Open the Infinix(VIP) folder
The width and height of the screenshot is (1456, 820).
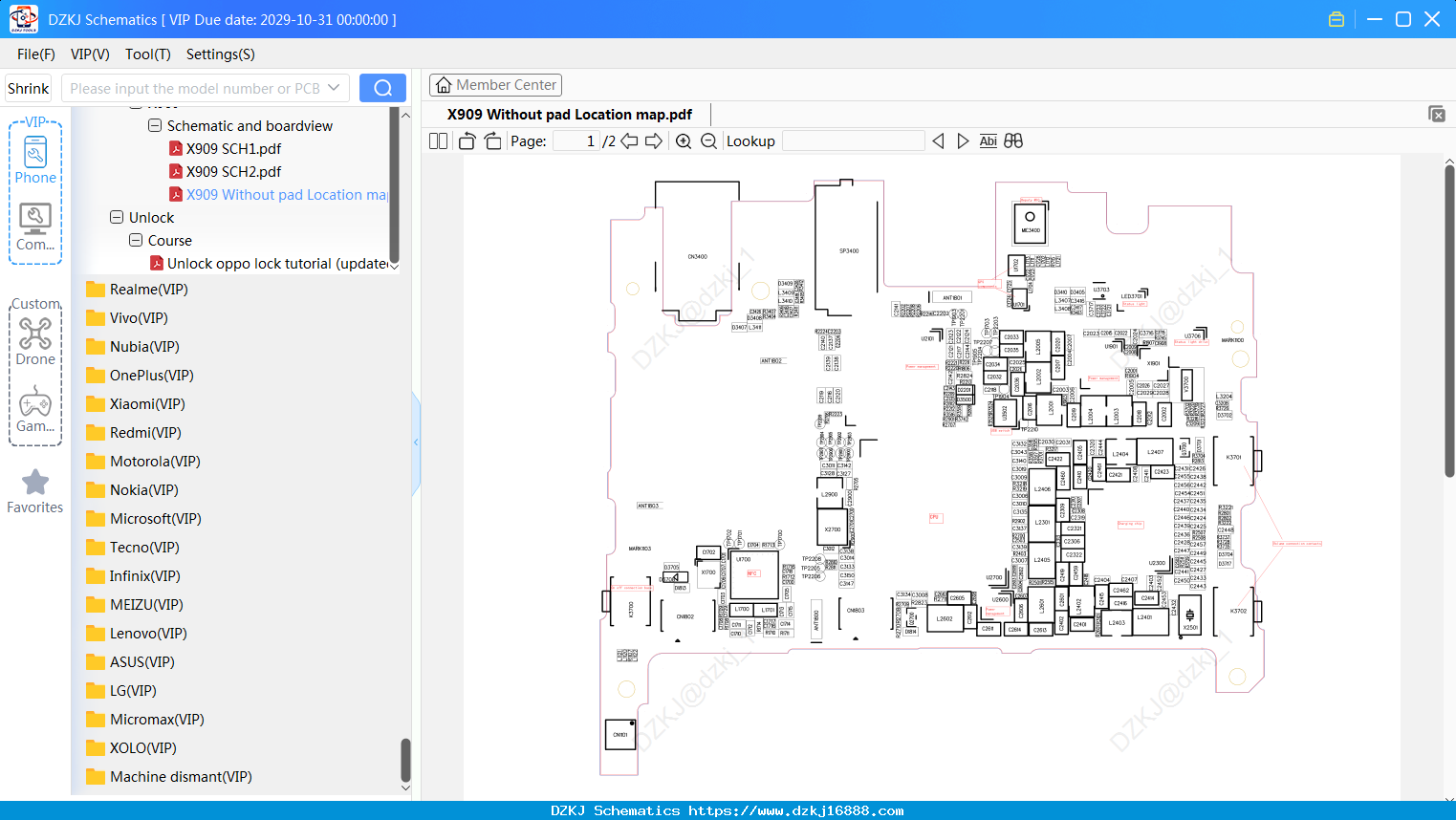pos(132,576)
